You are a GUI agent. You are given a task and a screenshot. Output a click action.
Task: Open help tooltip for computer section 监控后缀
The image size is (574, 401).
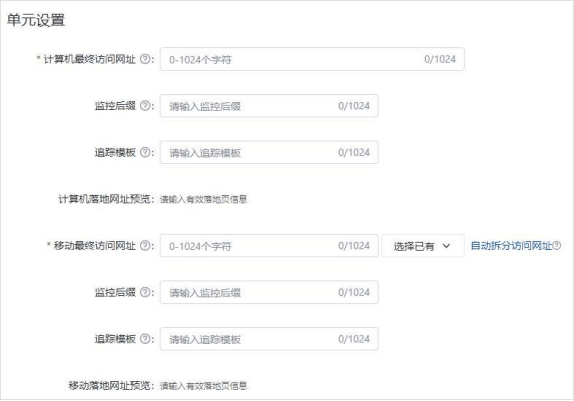pos(145,106)
